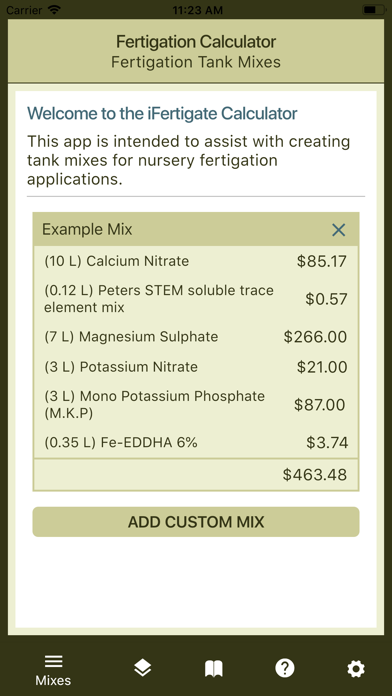Image resolution: width=392 pixels, height=696 pixels.
Task: Open the book guide icon tab
Action: (x=214, y=668)
